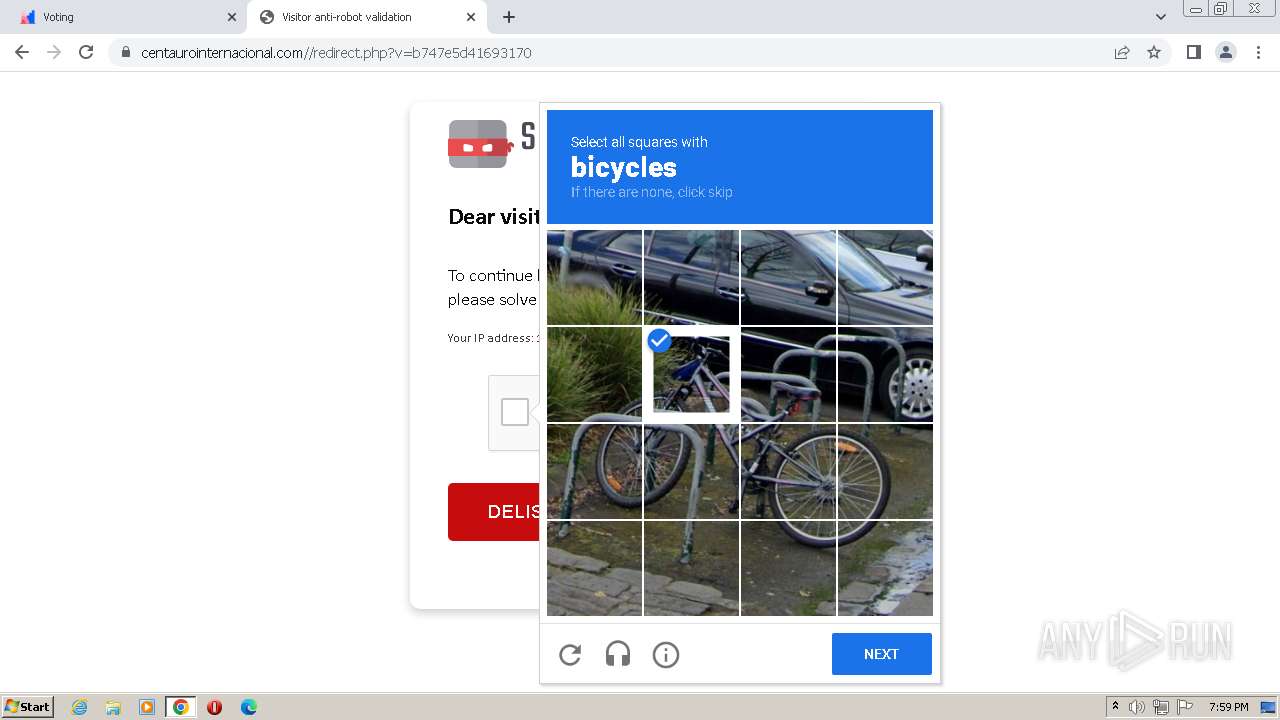The width and height of the screenshot is (1280, 720).
Task: Go forward to next page
Action: (x=54, y=52)
